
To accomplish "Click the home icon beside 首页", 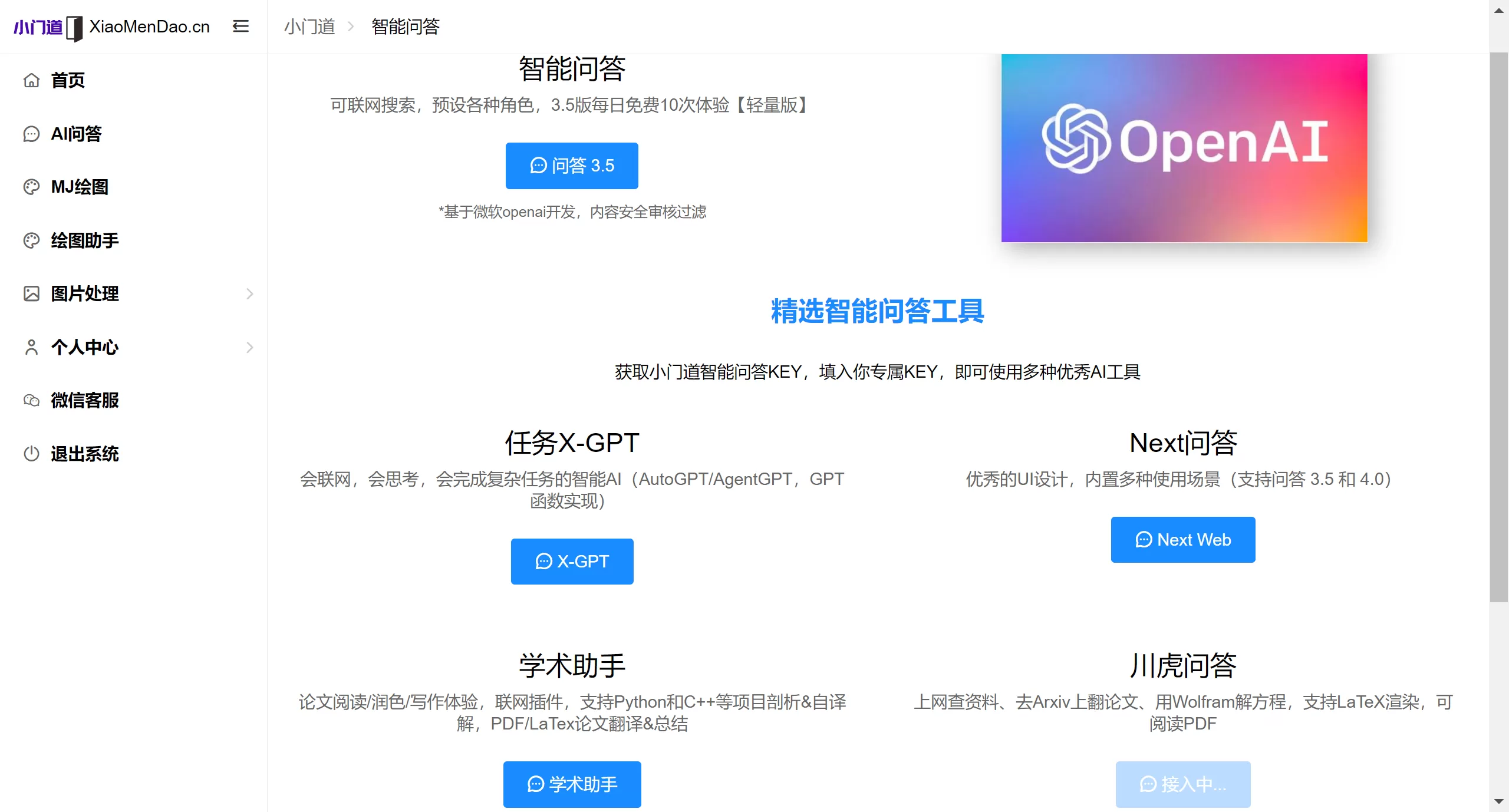I will click(31, 80).
